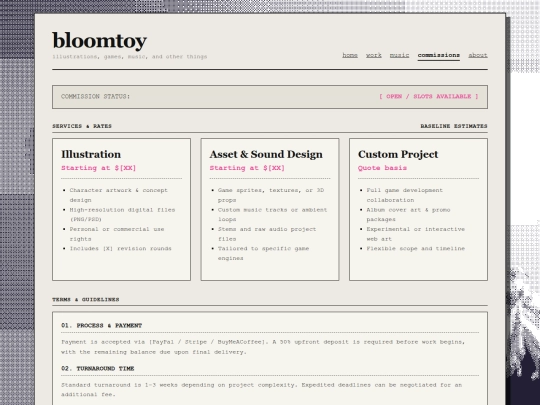Open the home navigation link
Image resolution: width=540 pixels, height=405 pixels.
350,55
